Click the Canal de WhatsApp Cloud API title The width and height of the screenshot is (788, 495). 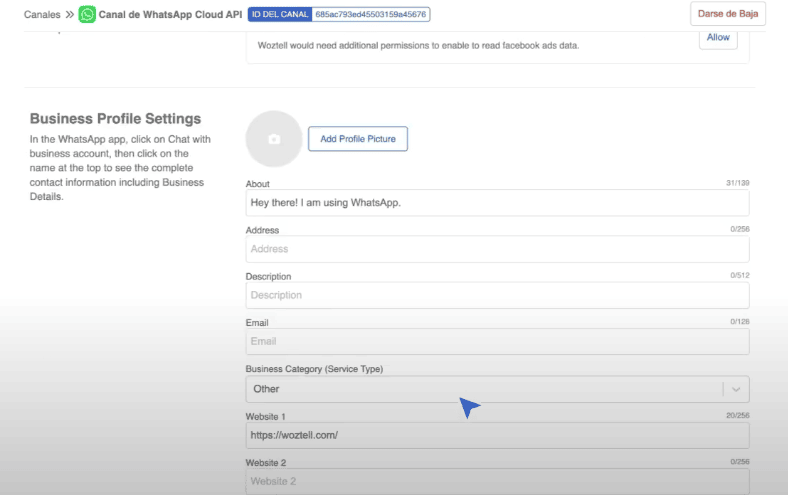pyautogui.click(x=170, y=15)
